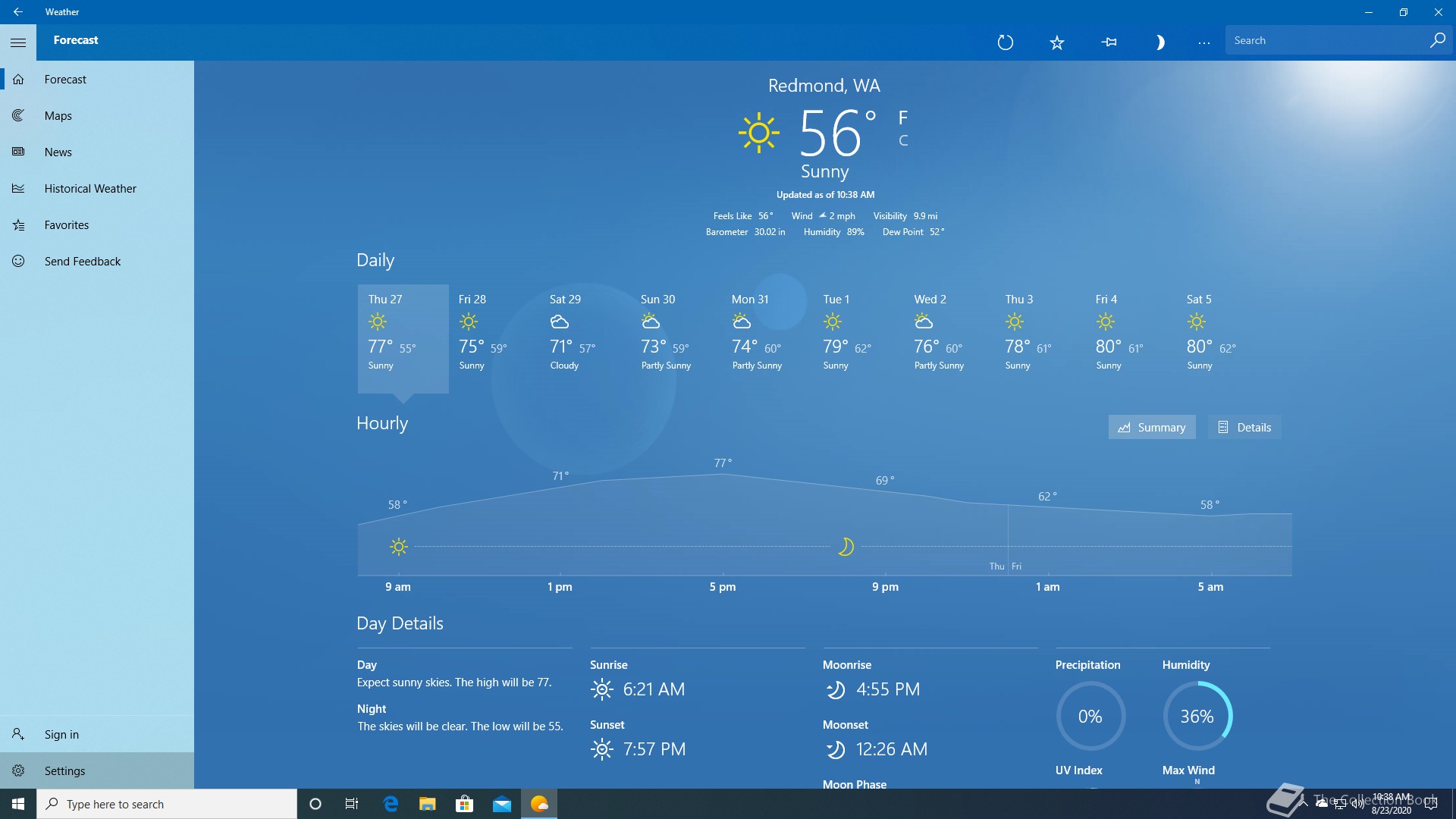The width and height of the screenshot is (1456, 819).
Task: Open Send Feedback in sidebar
Action: pyautogui.click(x=97, y=262)
